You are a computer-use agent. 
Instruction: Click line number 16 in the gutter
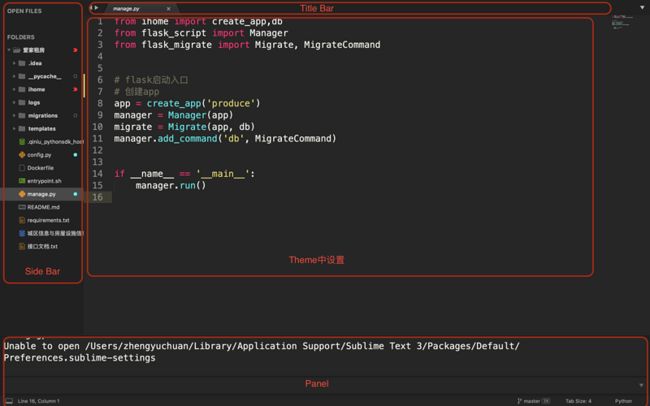pos(97,197)
